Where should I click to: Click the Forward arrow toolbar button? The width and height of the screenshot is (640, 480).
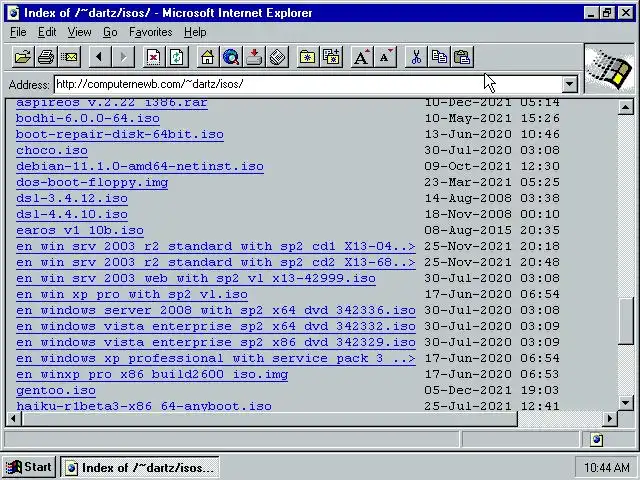pos(123,57)
